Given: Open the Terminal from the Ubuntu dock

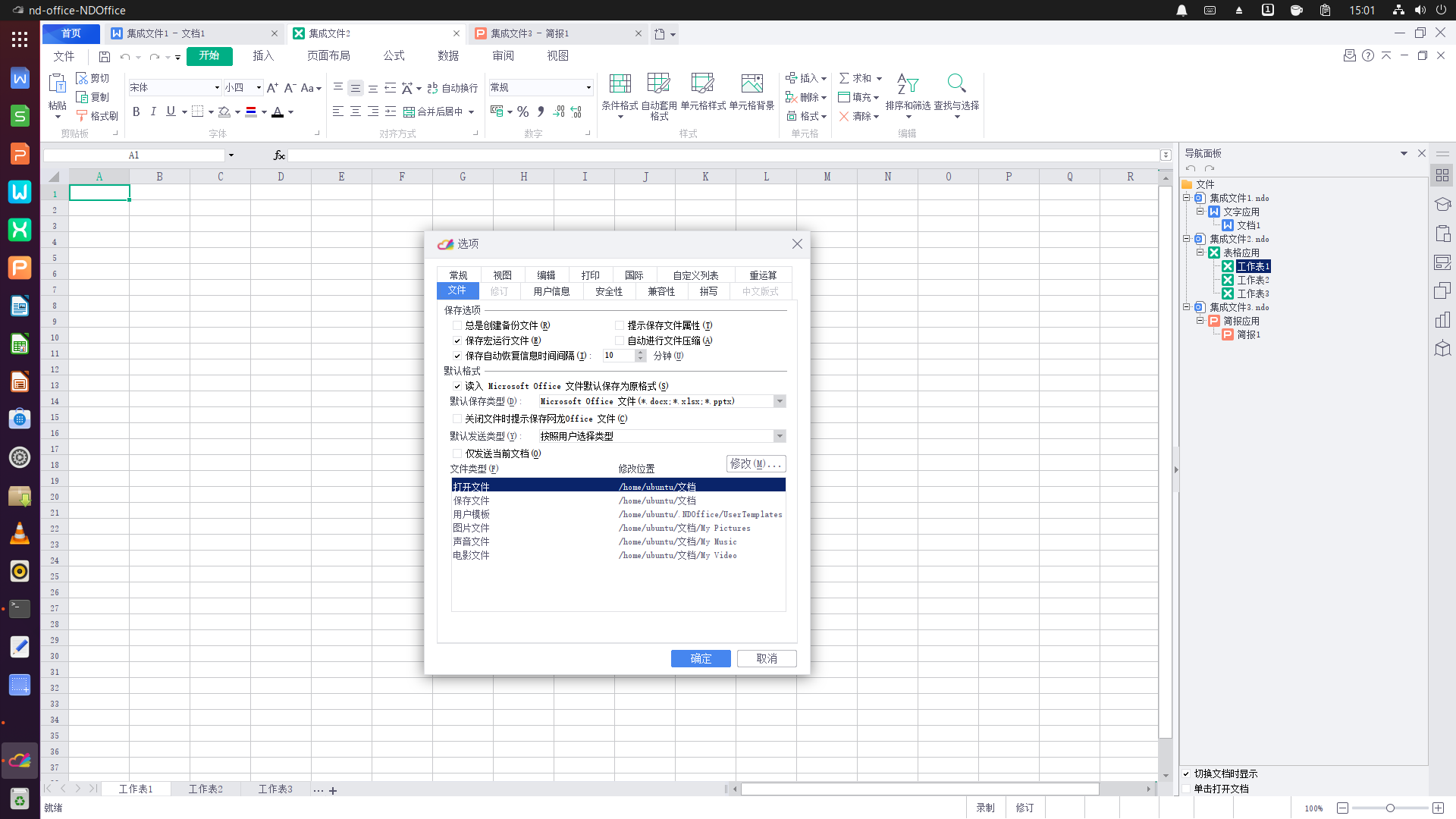Looking at the screenshot, I should 20,608.
